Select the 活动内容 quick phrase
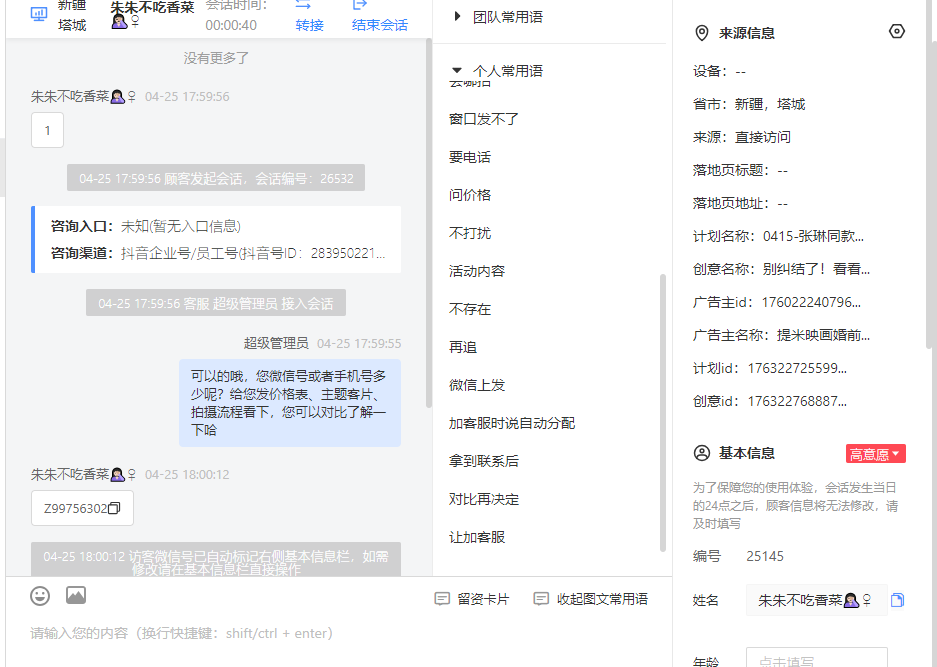This screenshot has width=937, height=667. point(477,271)
